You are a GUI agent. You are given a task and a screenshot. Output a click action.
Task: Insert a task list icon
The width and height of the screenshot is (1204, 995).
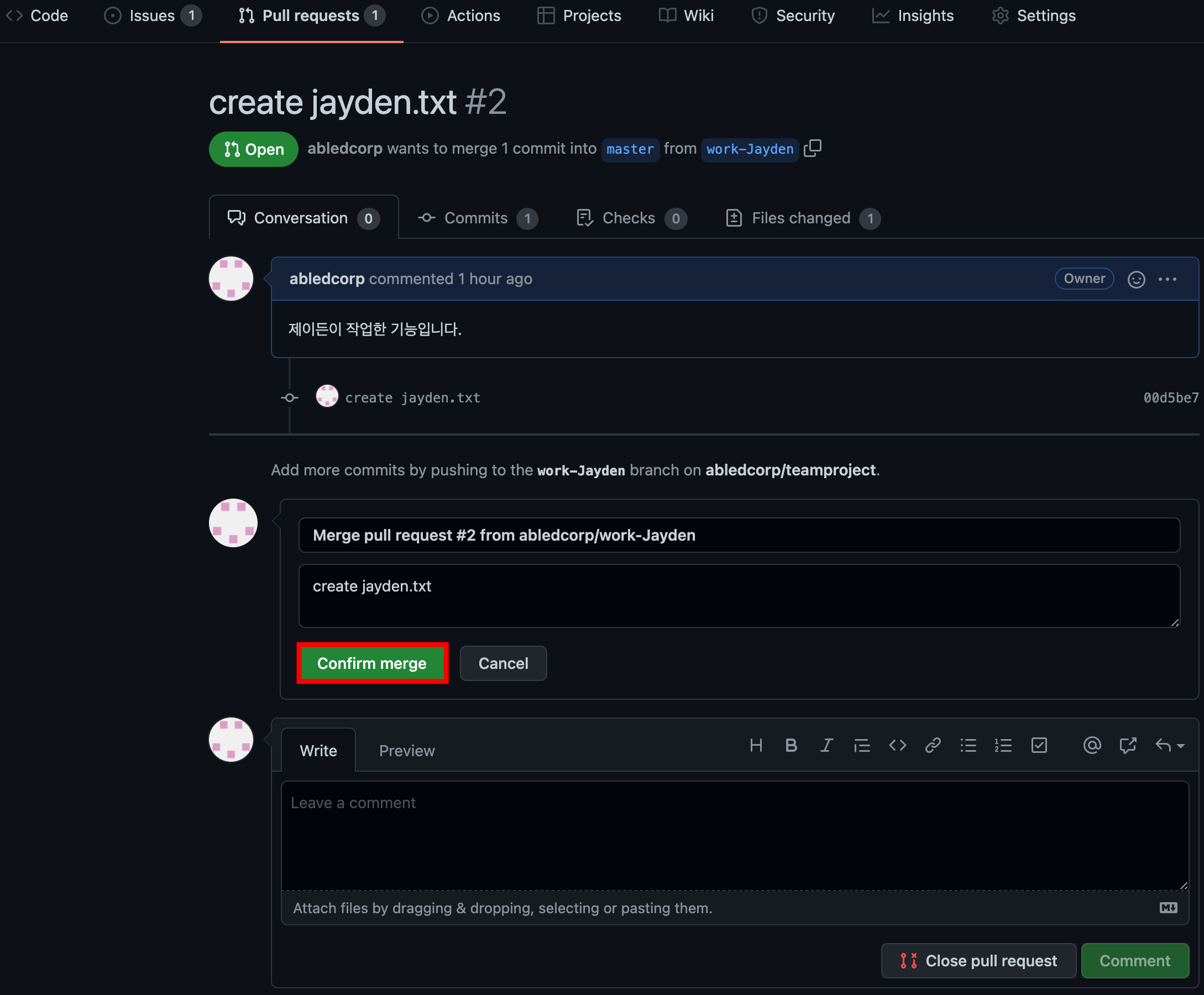click(1039, 745)
